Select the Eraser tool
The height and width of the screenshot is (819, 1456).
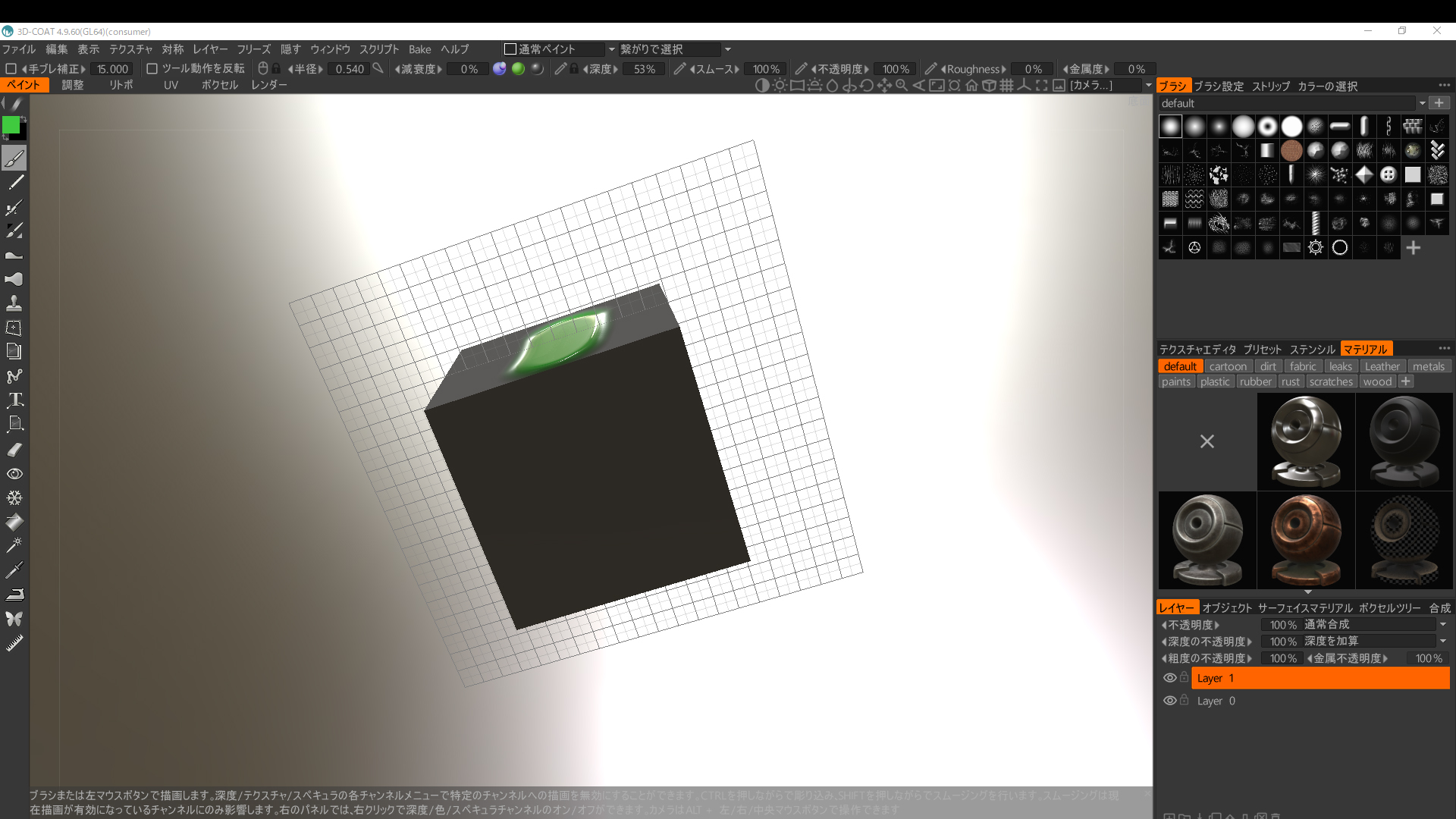[x=14, y=449]
